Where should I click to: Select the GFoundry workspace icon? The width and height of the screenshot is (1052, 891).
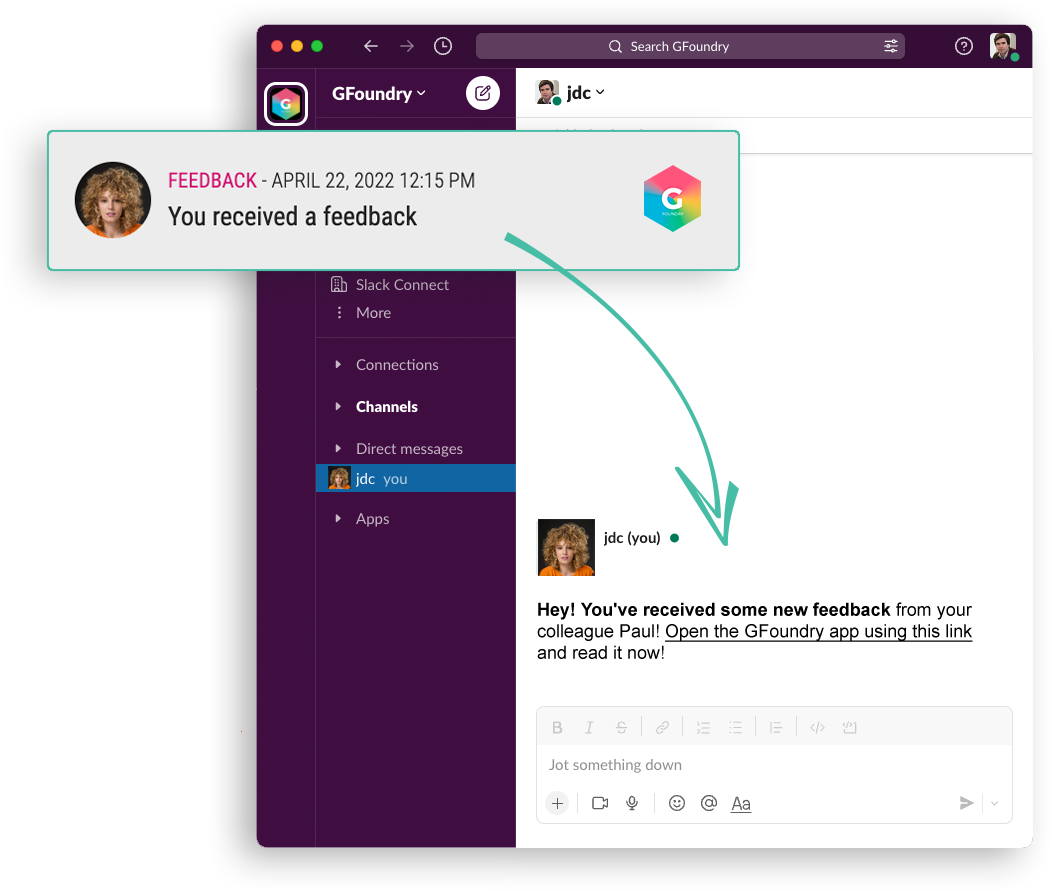tap(286, 104)
